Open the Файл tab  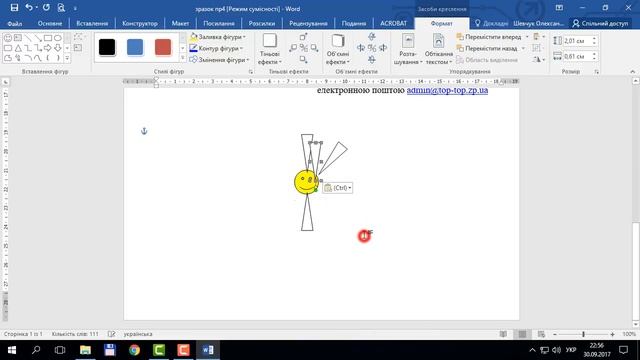coord(15,23)
